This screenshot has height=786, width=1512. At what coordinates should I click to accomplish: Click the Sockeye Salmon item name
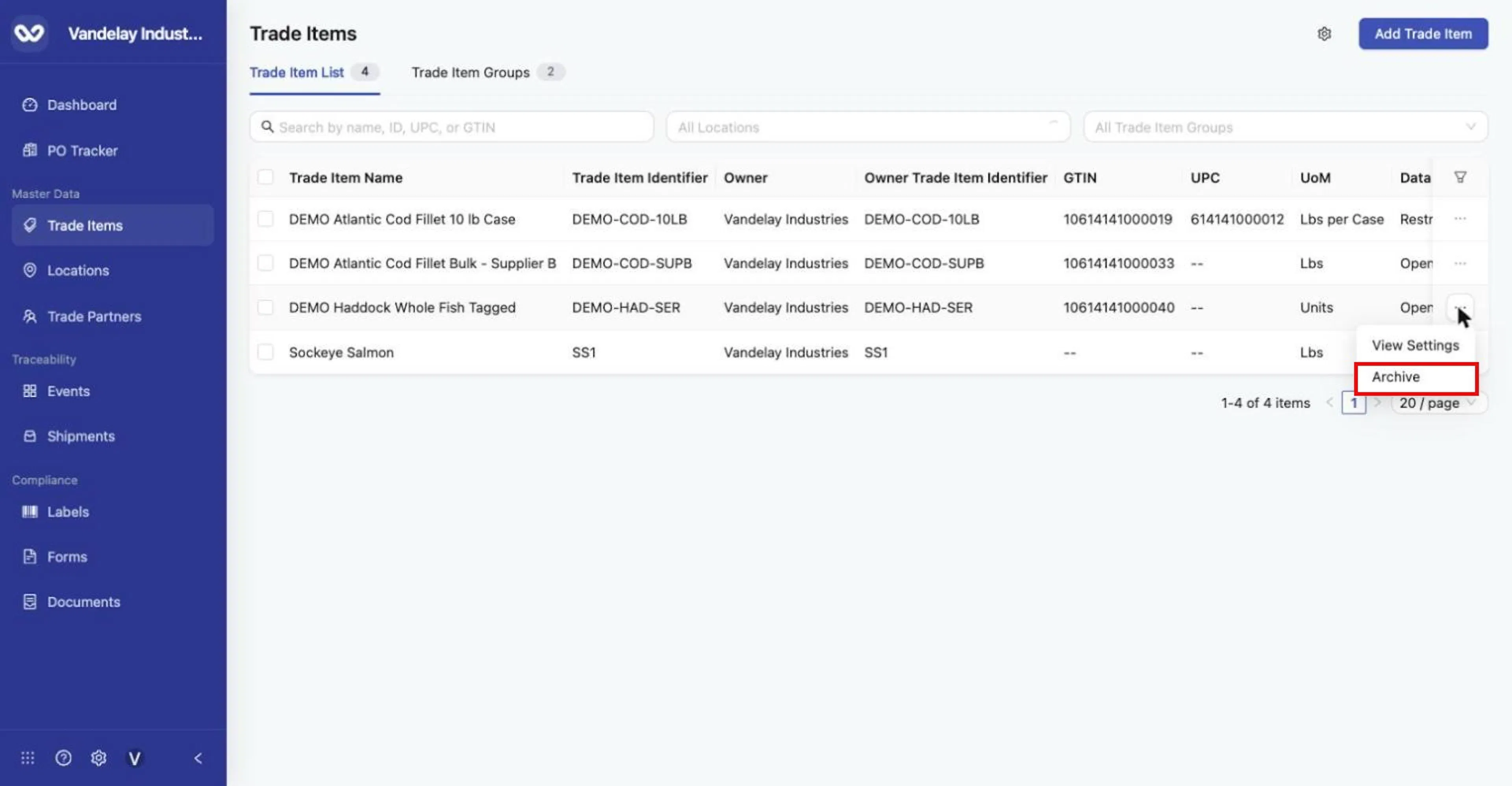pos(341,352)
